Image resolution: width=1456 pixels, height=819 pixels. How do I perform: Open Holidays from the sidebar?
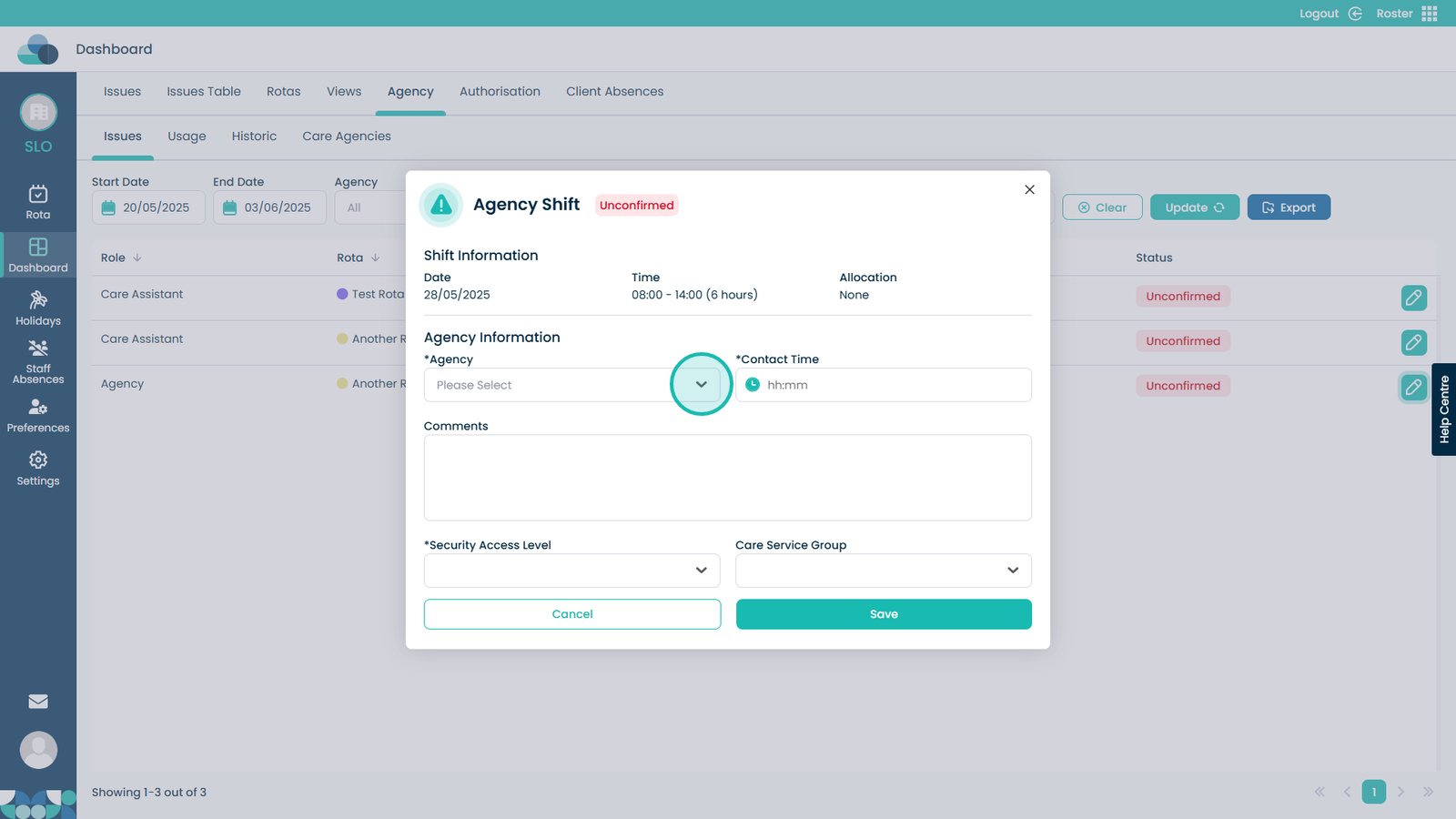pos(38,308)
